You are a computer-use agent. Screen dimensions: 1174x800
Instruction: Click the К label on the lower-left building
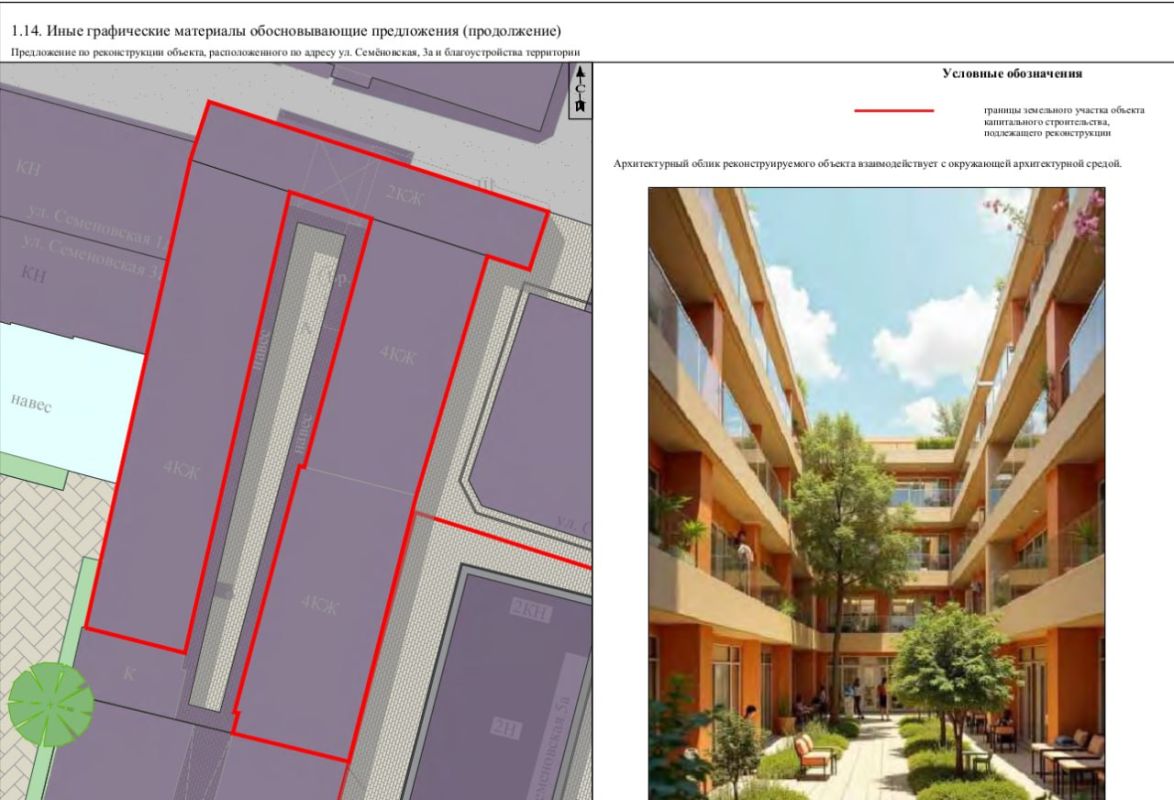[x=130, y=673]
